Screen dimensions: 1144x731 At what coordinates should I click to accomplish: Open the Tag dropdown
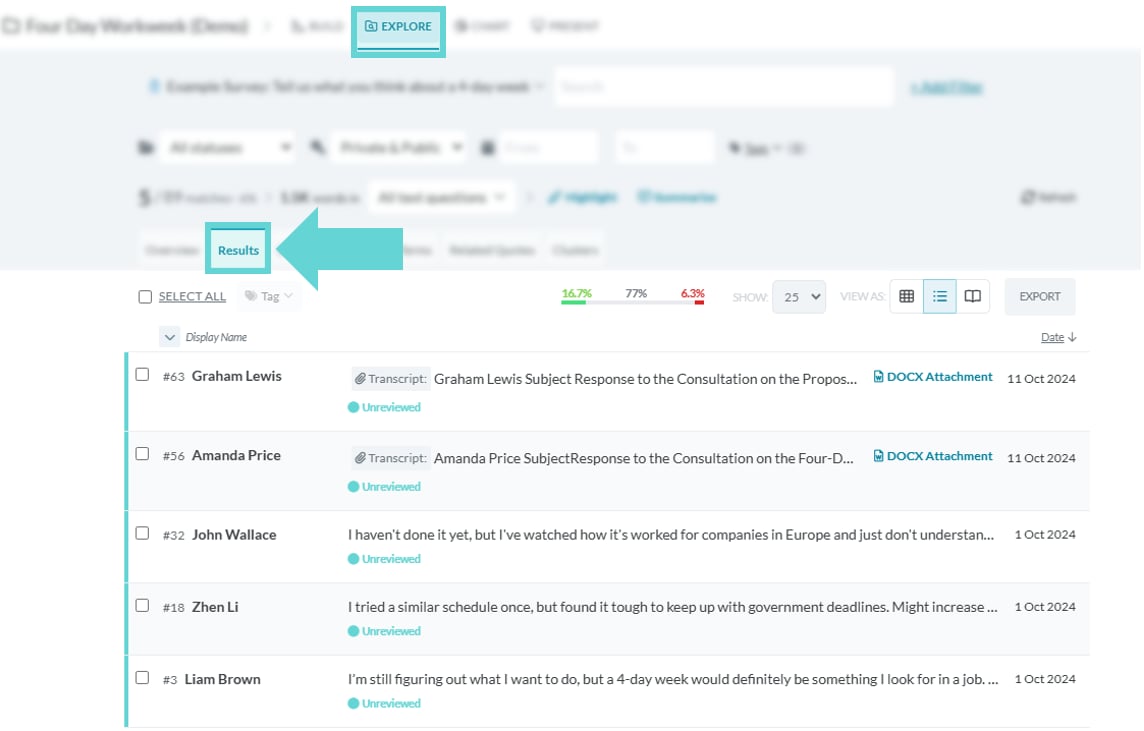[268, 296]
